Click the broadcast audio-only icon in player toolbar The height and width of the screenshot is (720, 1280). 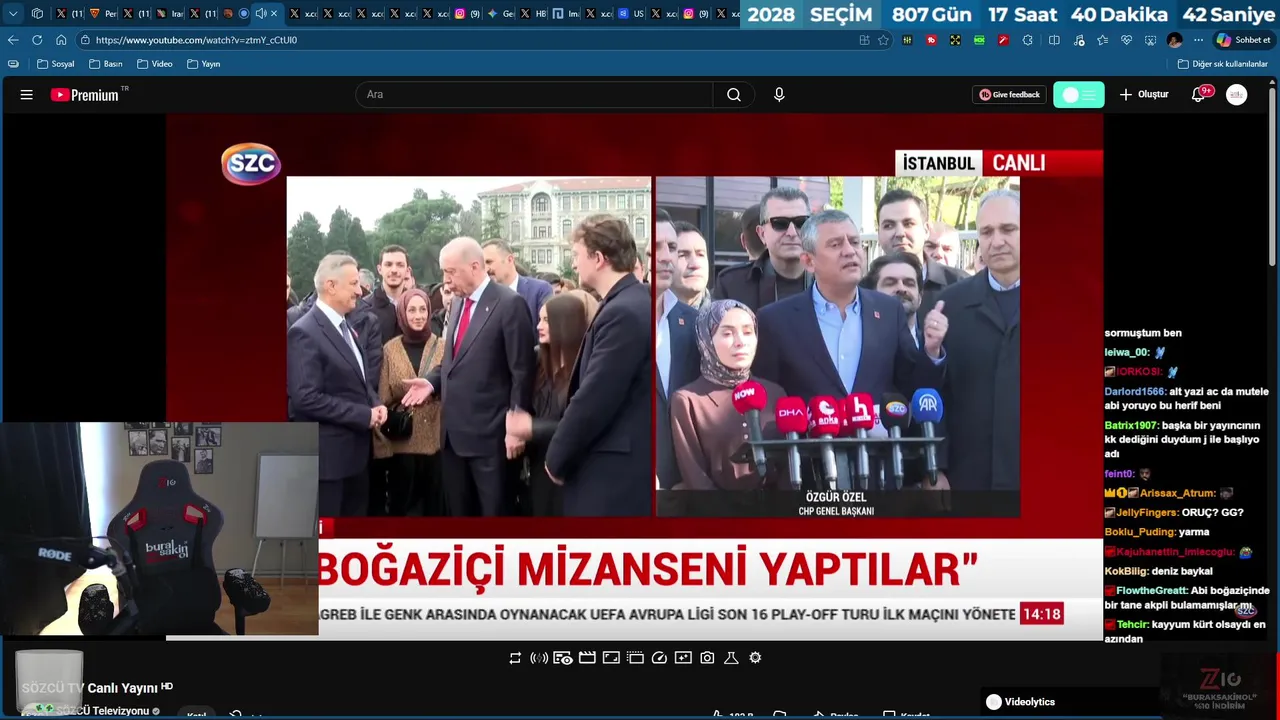[x=539, y=658]
